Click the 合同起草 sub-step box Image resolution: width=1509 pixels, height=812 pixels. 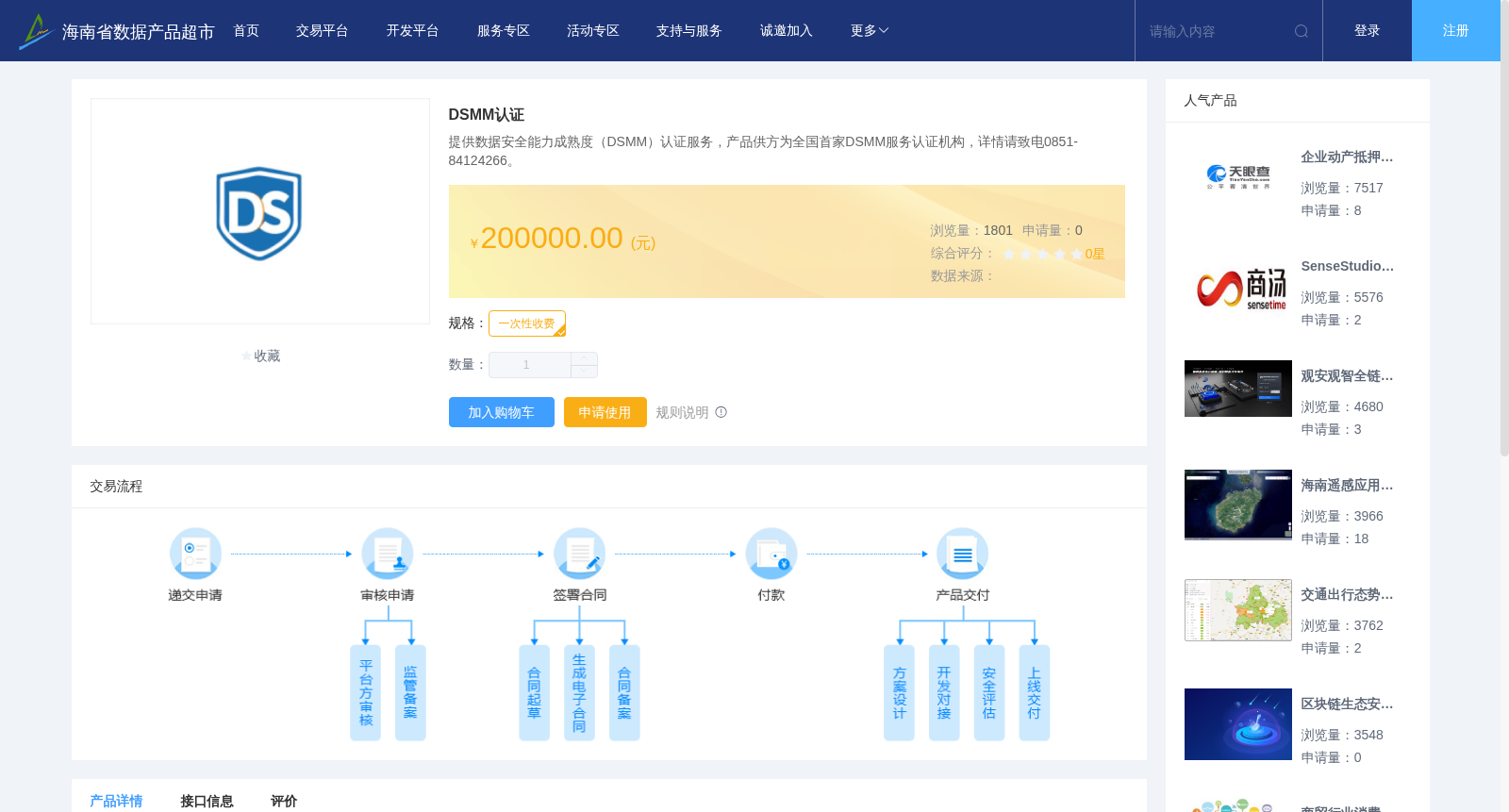(534, 693)
